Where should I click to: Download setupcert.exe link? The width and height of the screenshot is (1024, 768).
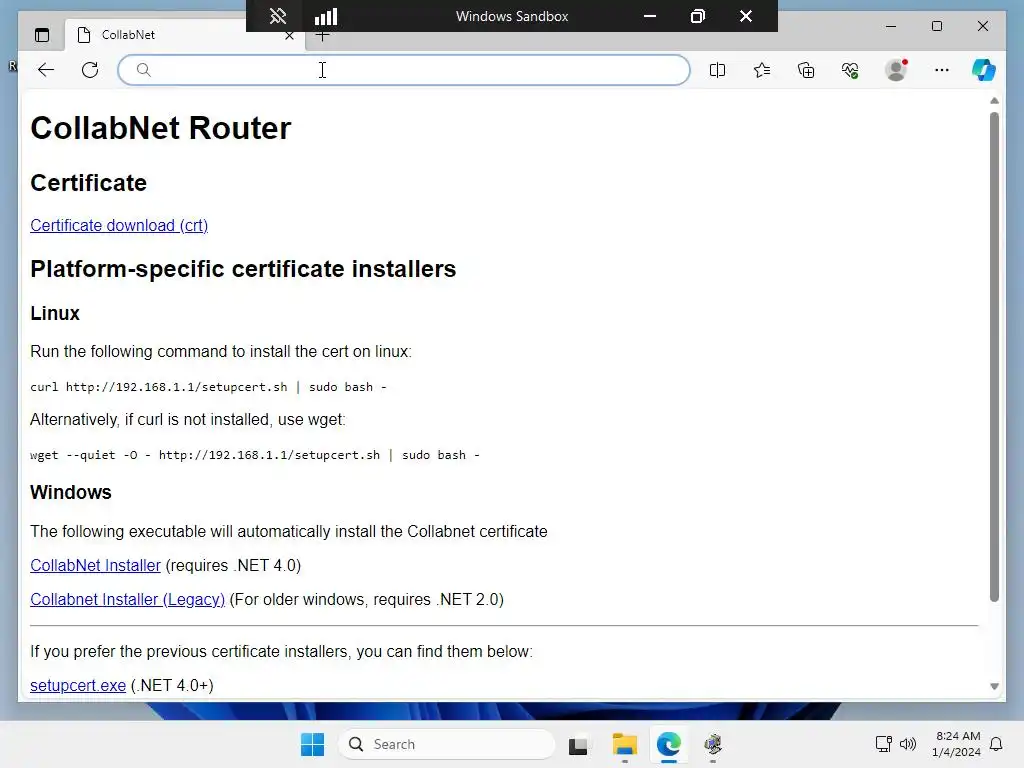[x=78, y=686]
